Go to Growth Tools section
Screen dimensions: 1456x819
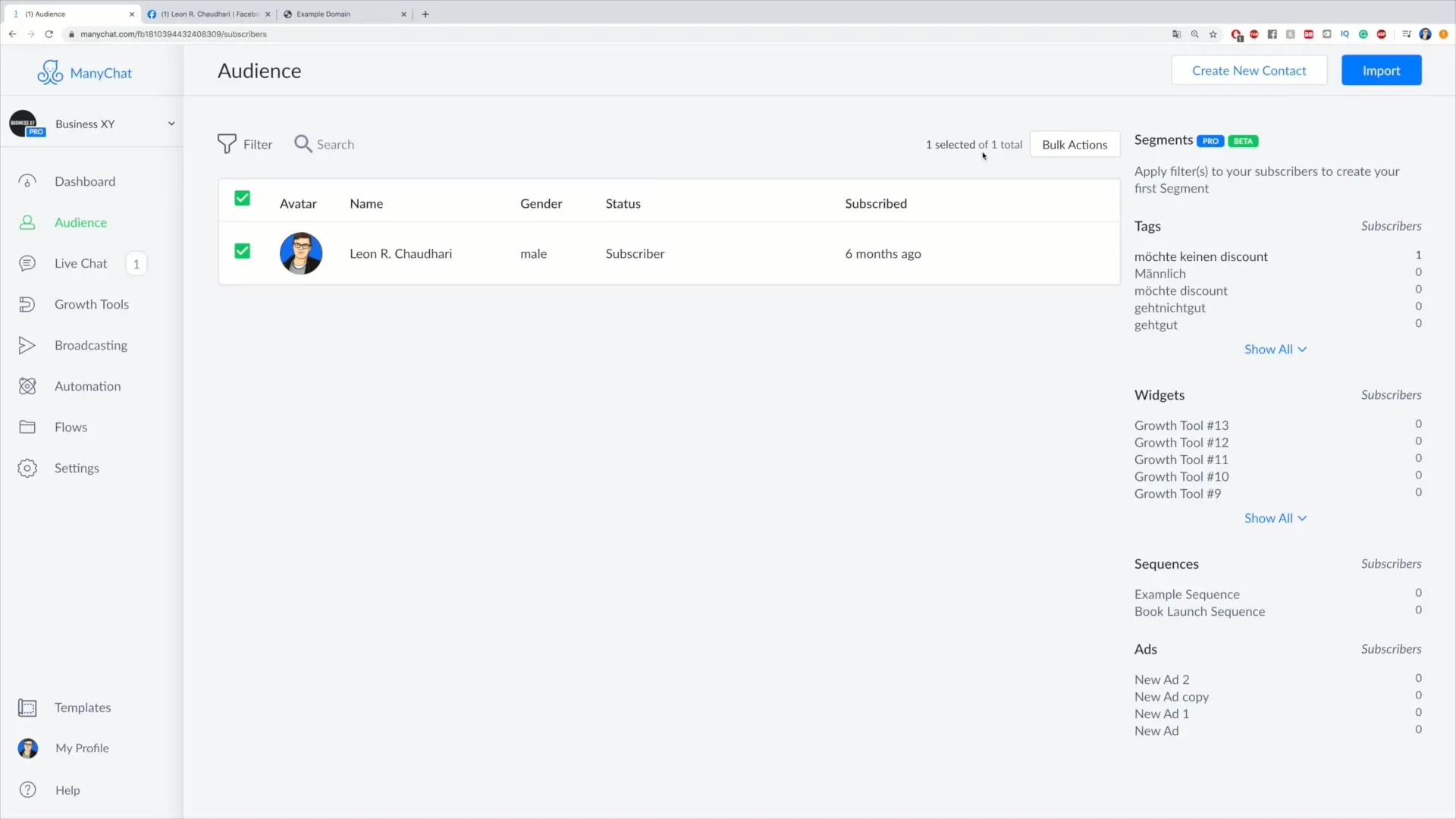click(92, 304)
